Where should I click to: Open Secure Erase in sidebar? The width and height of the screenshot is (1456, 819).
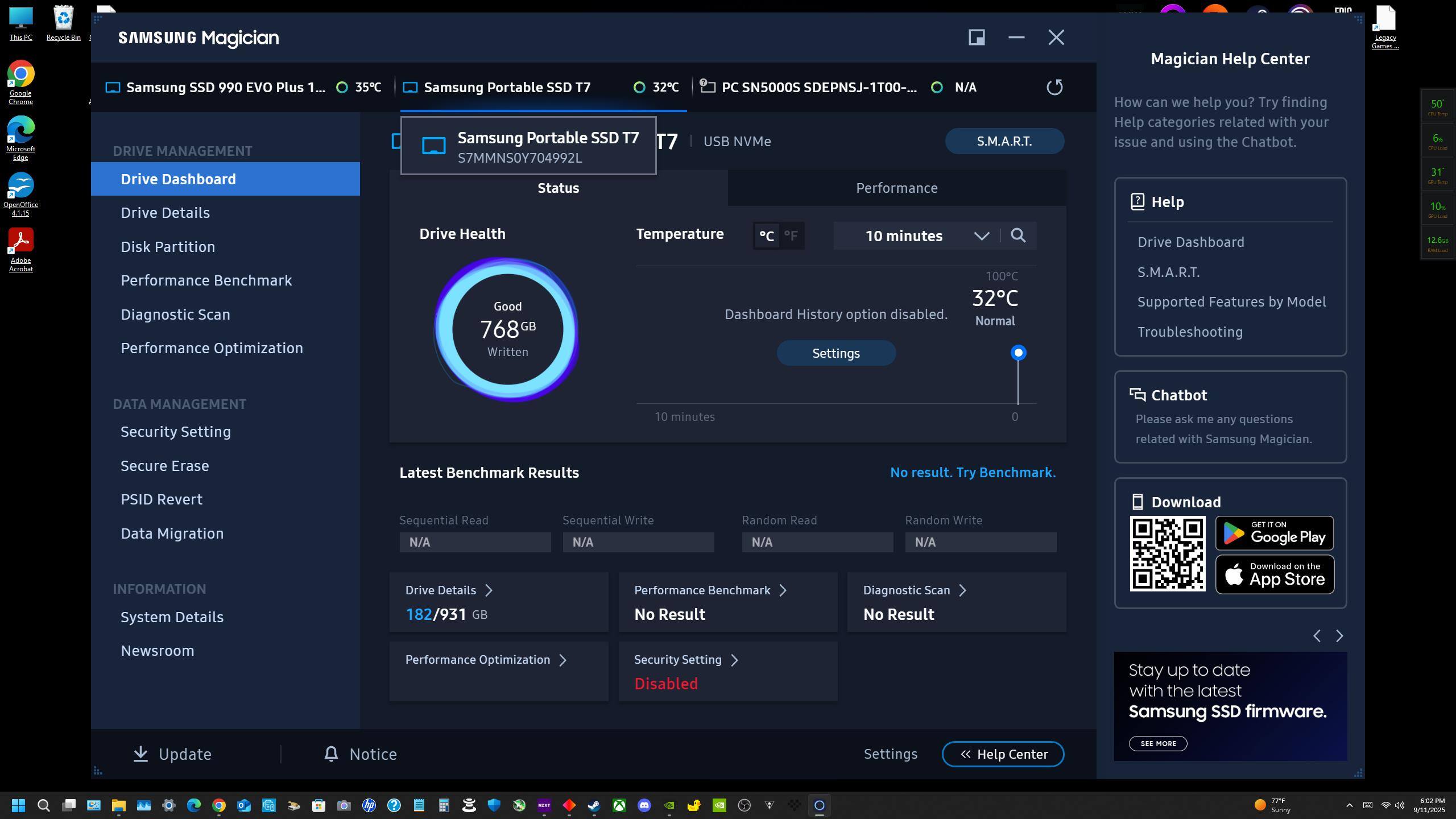coord(164,466)
